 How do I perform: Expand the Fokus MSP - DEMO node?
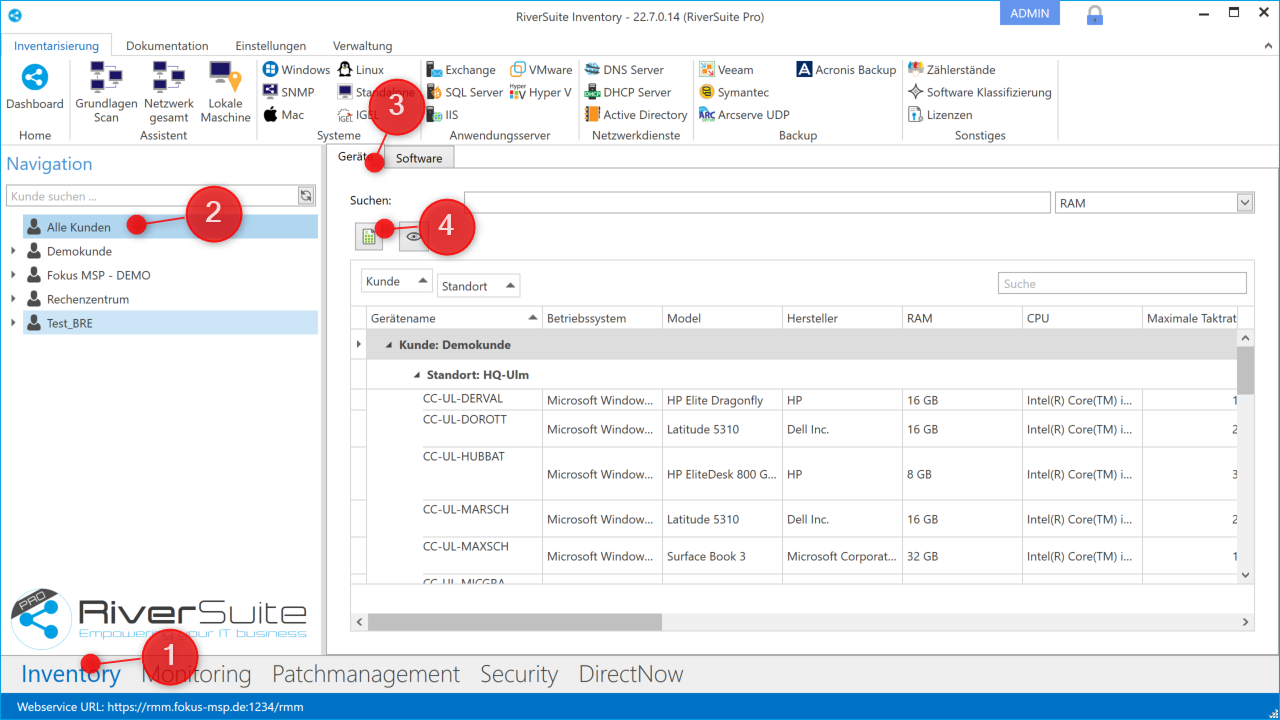13,275
